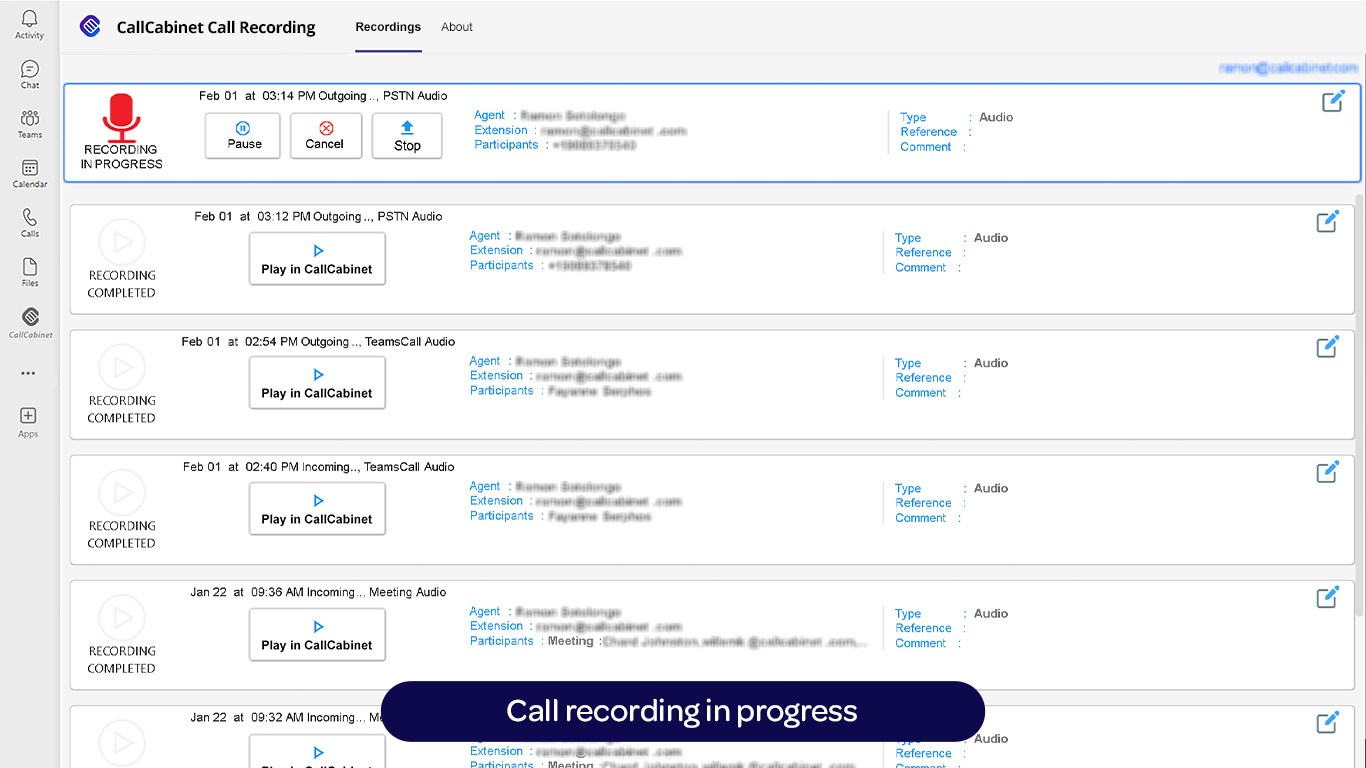Click completed play icon for 02:40 PM

(x=122, y=492)
